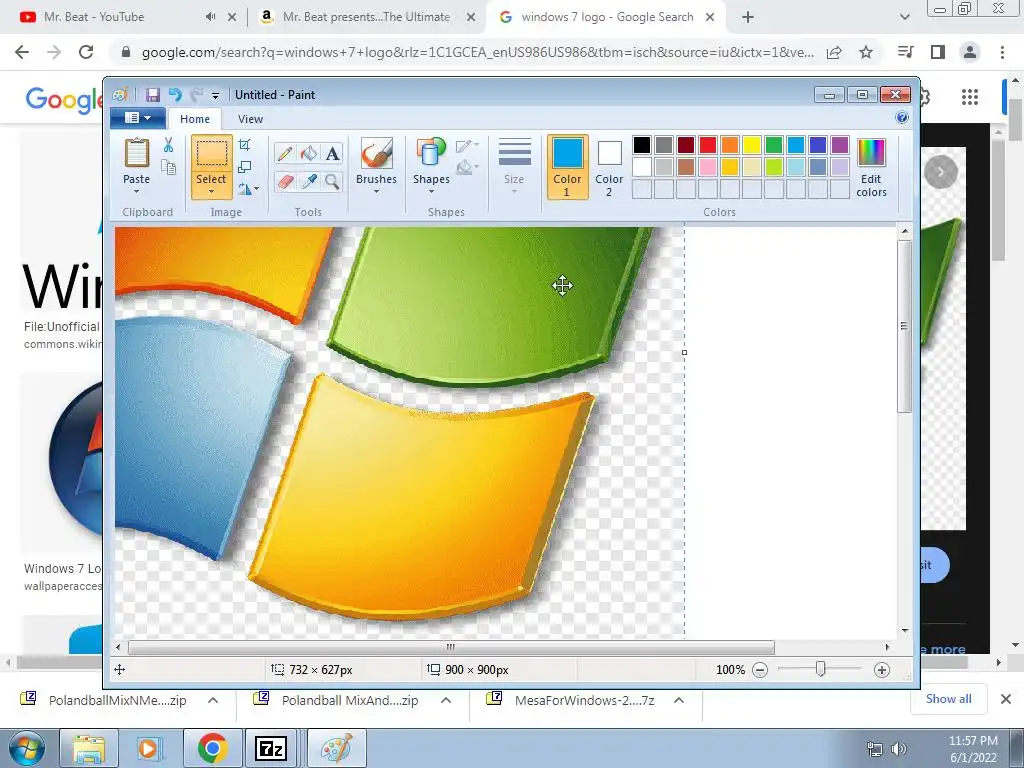Open 7-Zip from the taskbar
The height and width of the screenshot is (768, 1024).
click(271, 748)
